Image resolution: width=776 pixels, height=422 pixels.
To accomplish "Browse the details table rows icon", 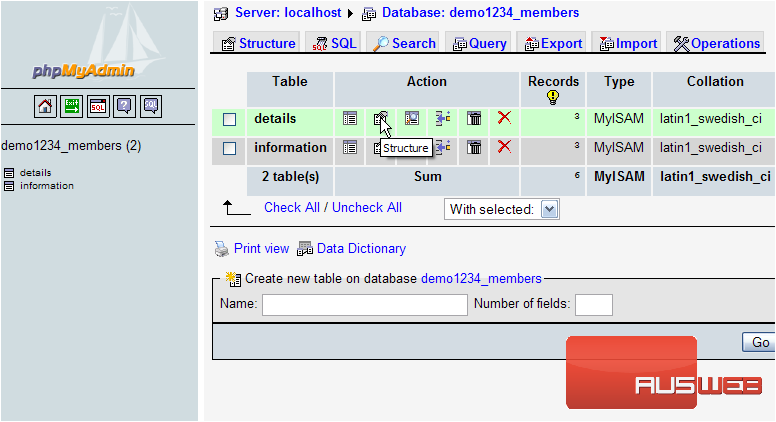I will pos(350,118).
